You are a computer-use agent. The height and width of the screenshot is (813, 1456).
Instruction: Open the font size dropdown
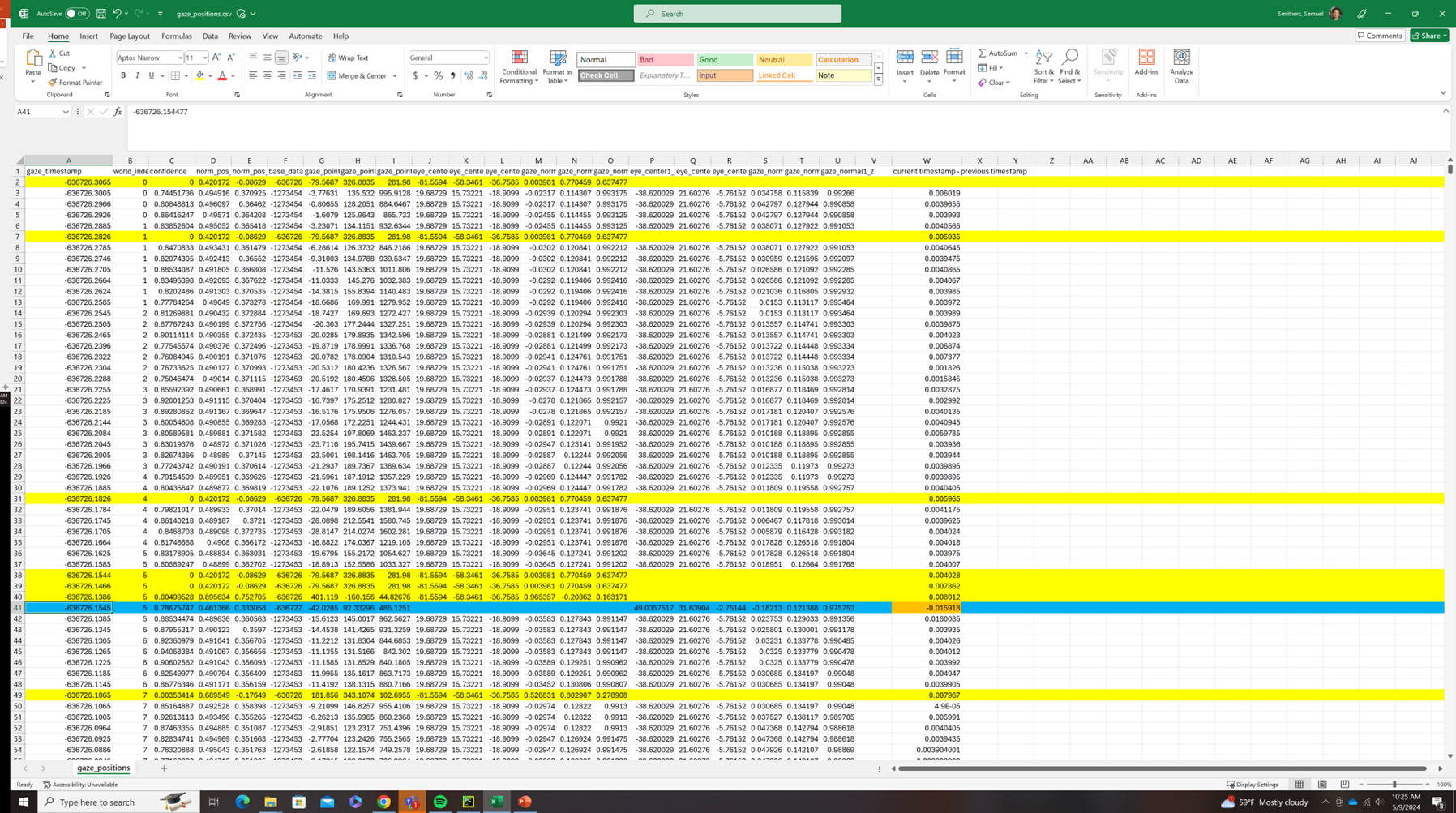click(205, 58)
